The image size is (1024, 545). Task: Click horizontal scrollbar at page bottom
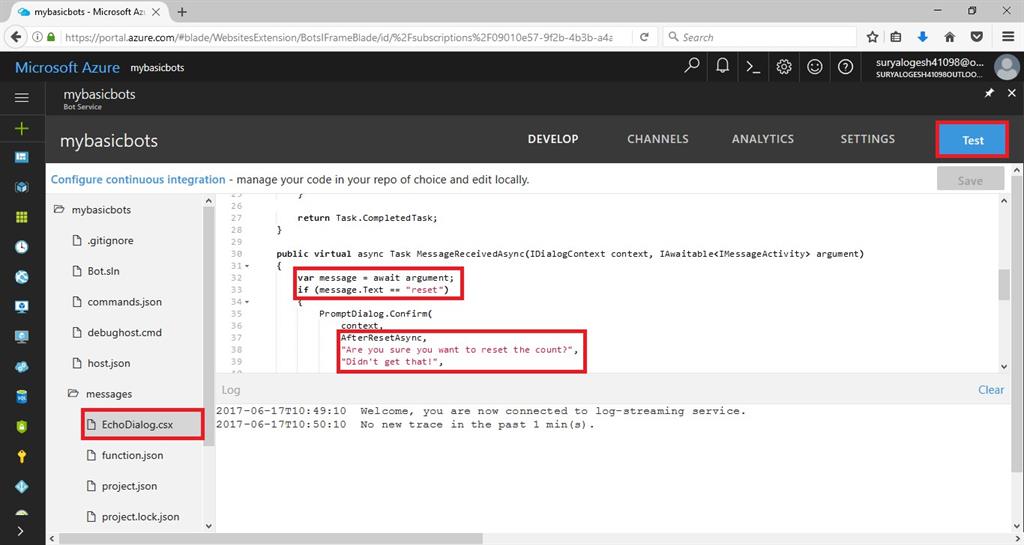click(x=271, y=538)
